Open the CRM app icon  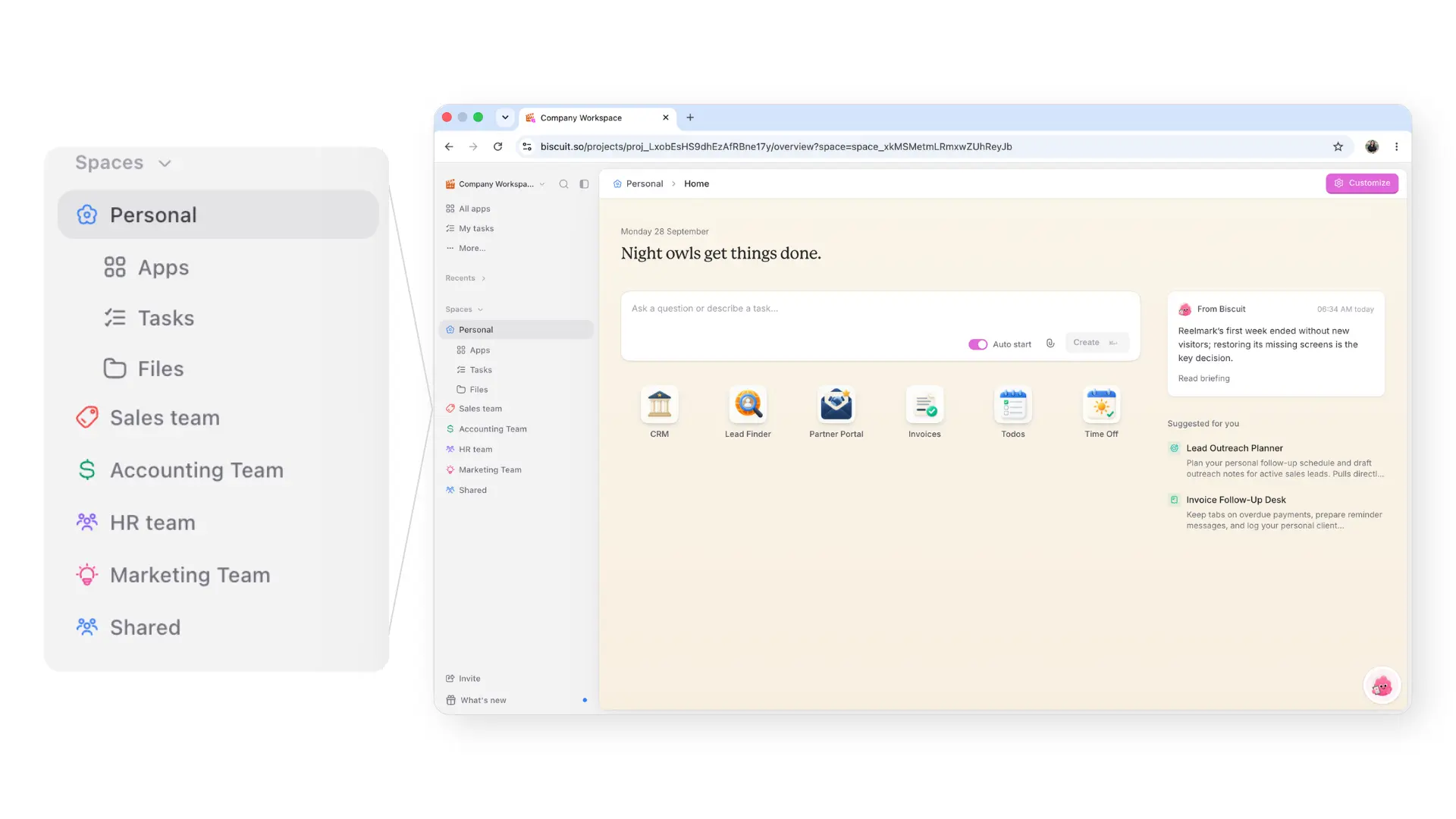tap(659, 405)
